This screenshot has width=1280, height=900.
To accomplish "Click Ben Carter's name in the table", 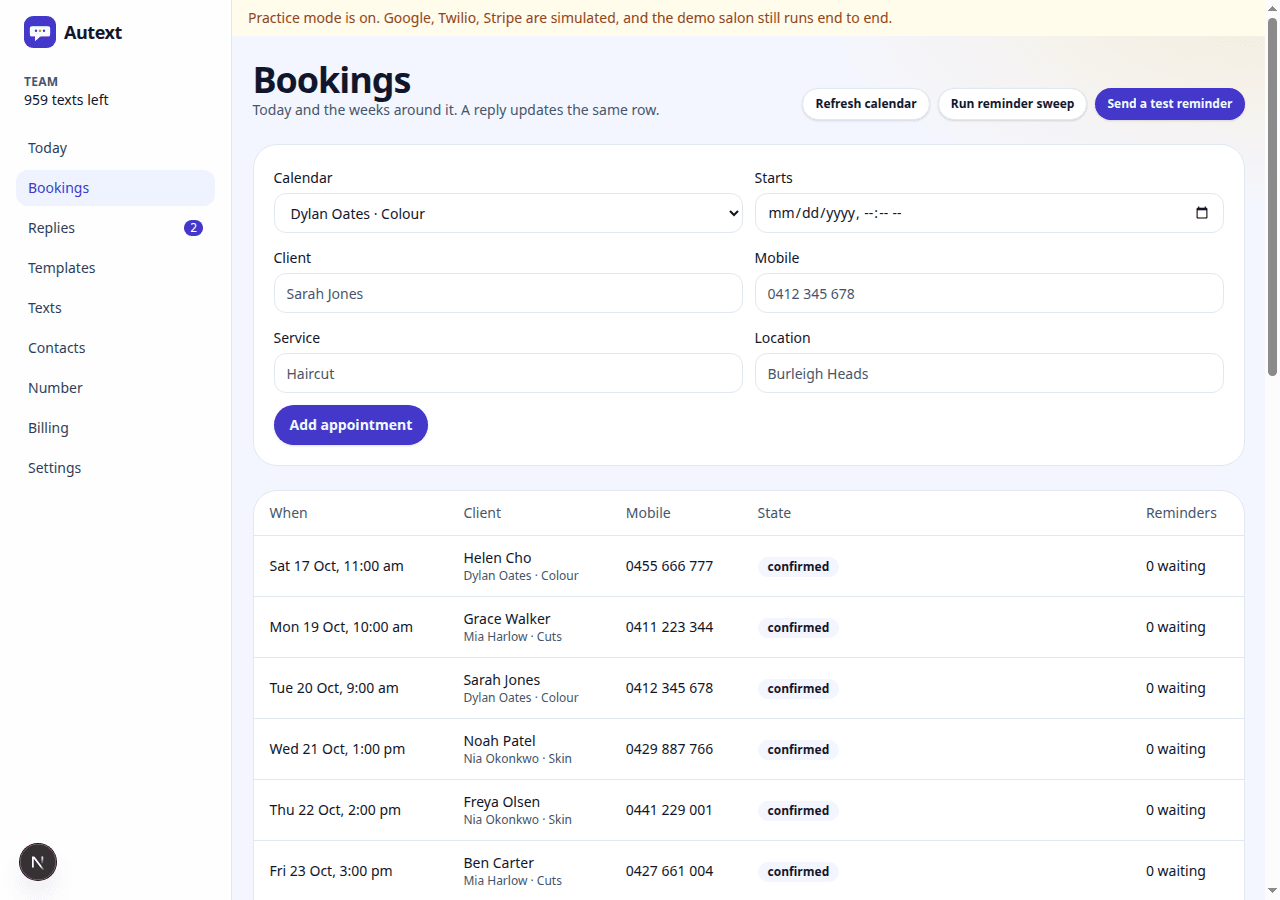I will 499,863.
